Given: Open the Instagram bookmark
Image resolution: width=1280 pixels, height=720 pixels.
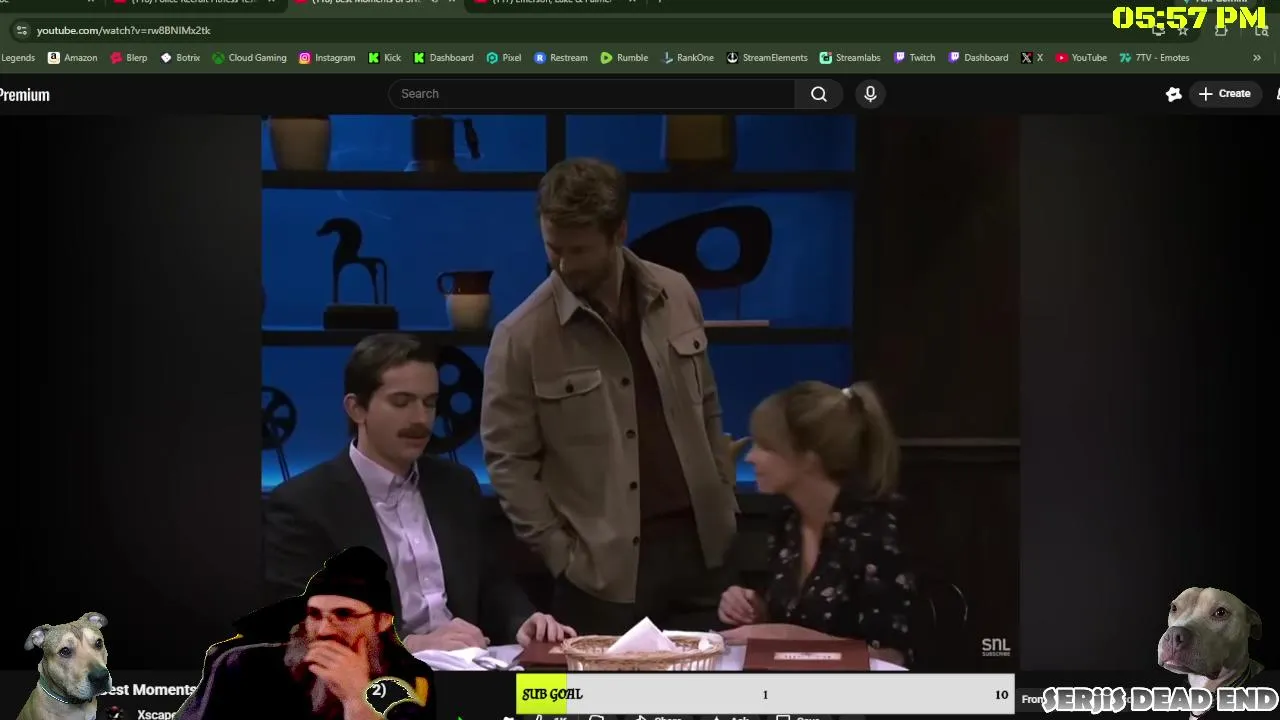Looking at the screenshot, I should point(327,58).
